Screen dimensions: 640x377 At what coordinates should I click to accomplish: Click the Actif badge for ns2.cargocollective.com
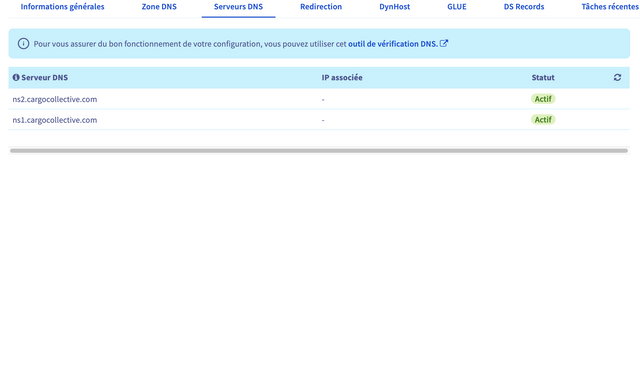(543, 99)
